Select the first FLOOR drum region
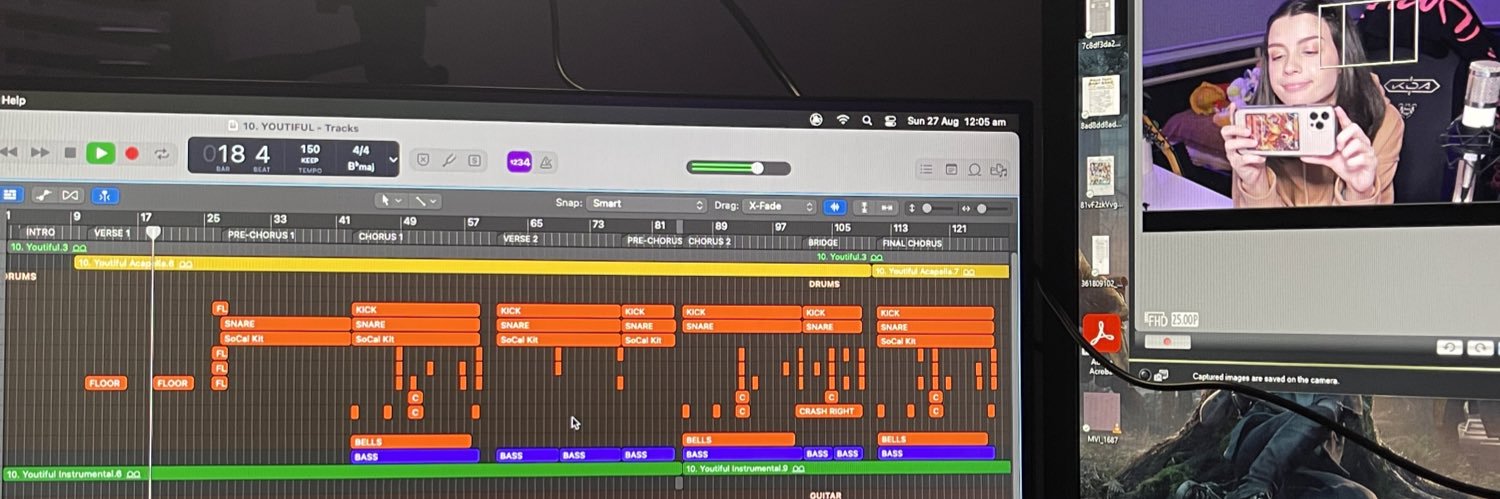Screen dimensions: 1500x499 pos(106,383)
